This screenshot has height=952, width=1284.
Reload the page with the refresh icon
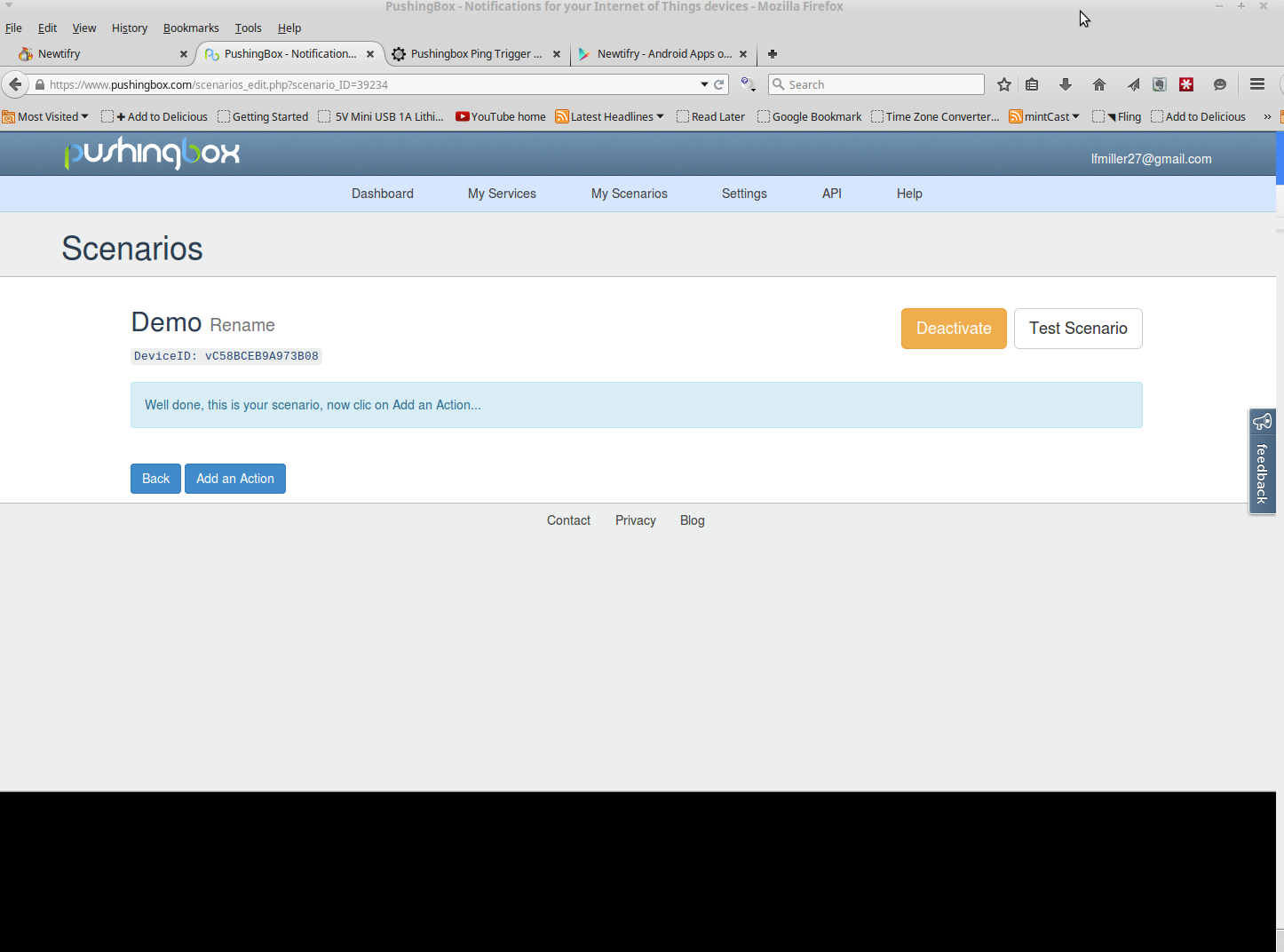tap(719, 85)
